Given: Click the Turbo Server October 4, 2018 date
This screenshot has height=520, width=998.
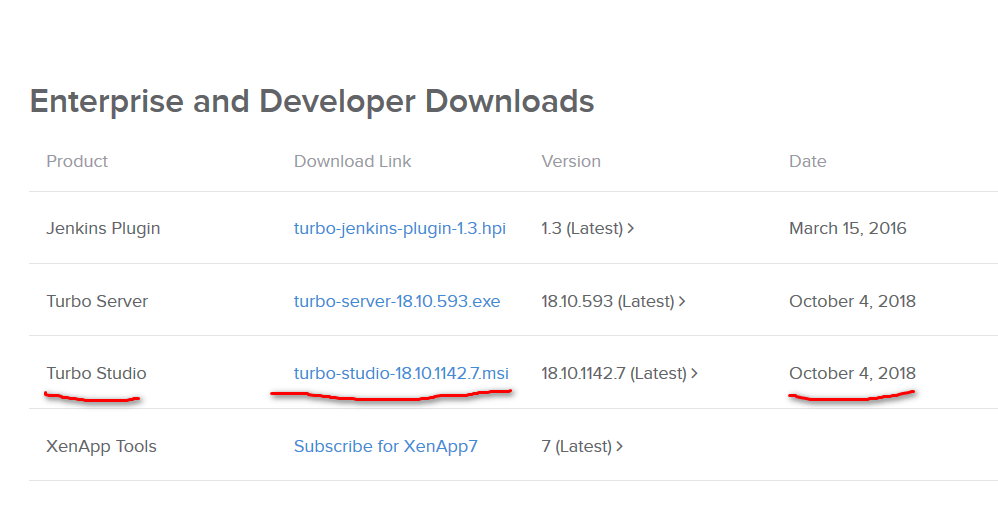Looking at the screenshot, I should (852, 301).
